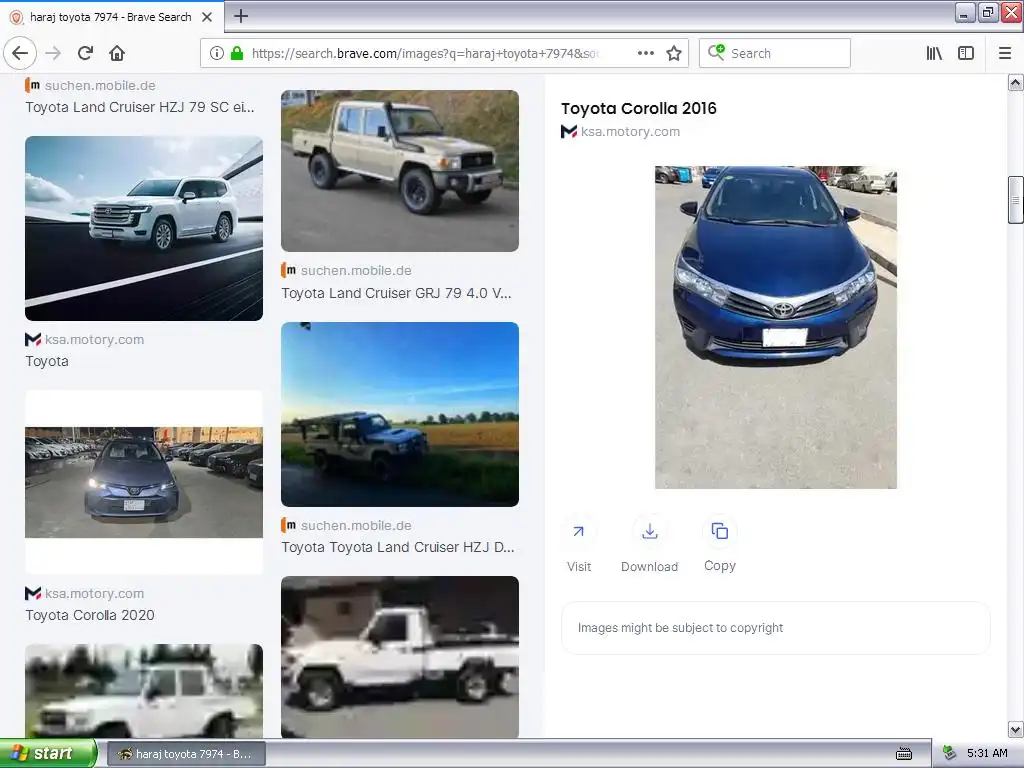This screenshot has height=768, width=1024.
Task: Click the 5:31 AM taskbar clock
Action: click(987, 754)
